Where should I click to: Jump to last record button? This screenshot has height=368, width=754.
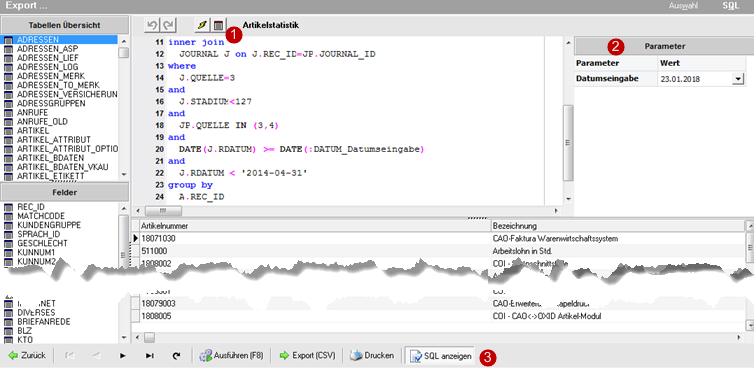coord(150,355)
